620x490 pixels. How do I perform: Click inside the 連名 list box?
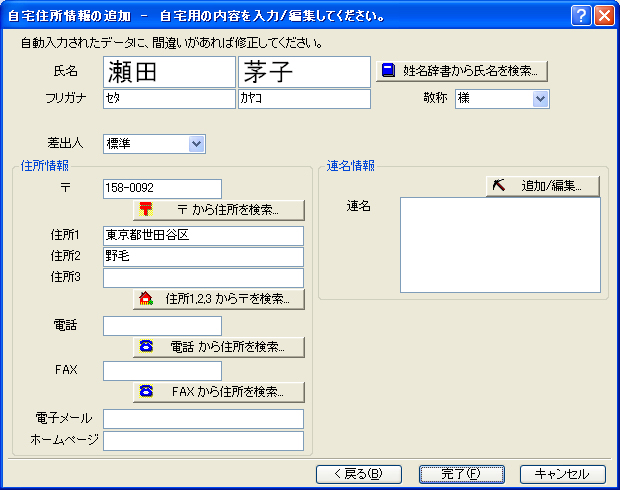click(x=500, y=245)
